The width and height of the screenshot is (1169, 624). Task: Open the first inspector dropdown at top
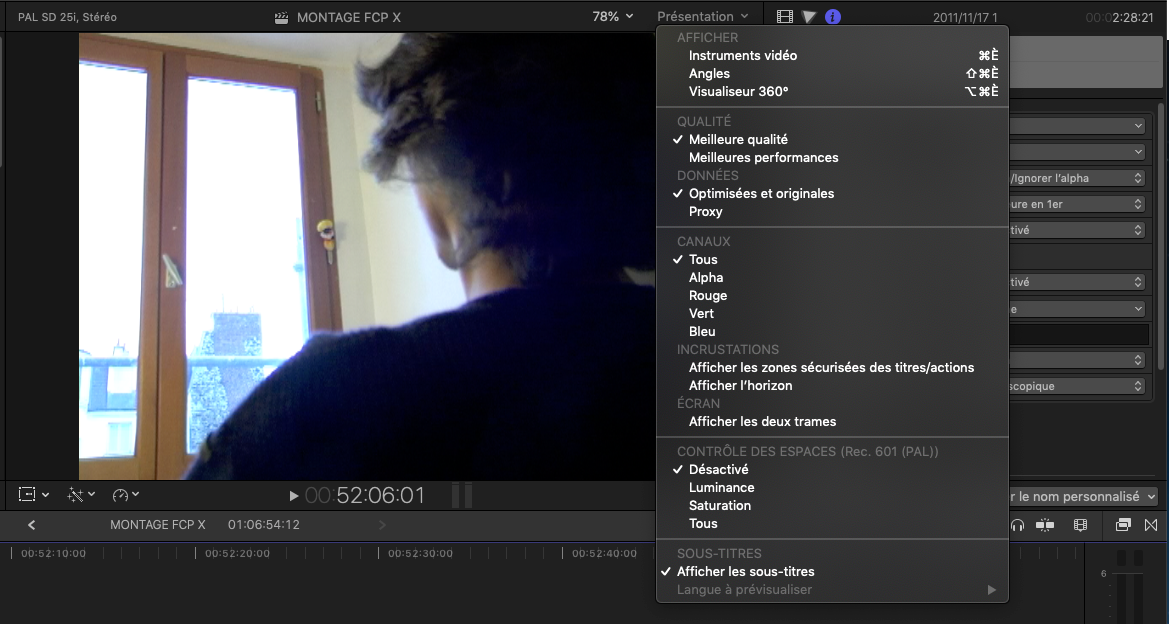1077,126
